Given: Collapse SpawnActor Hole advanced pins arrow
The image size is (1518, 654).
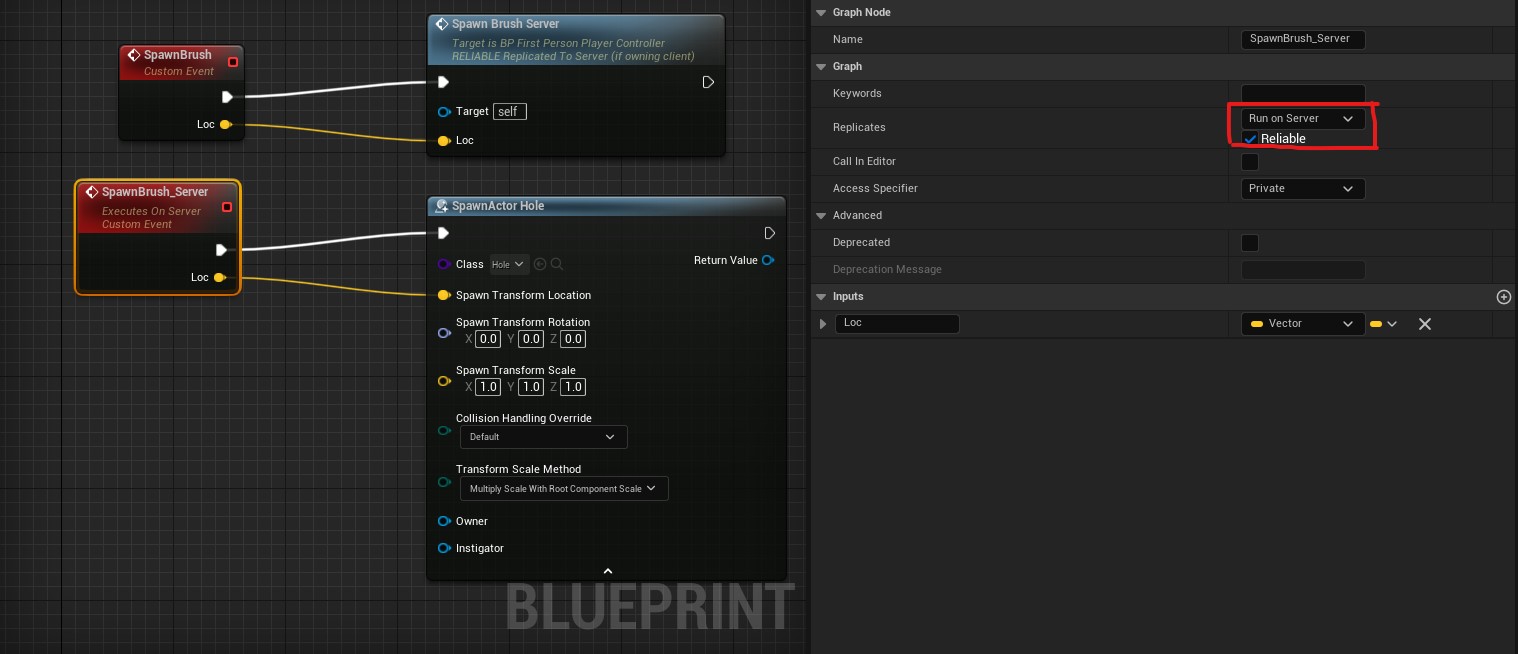Looking at the screenshot, I should coord(607,571).
